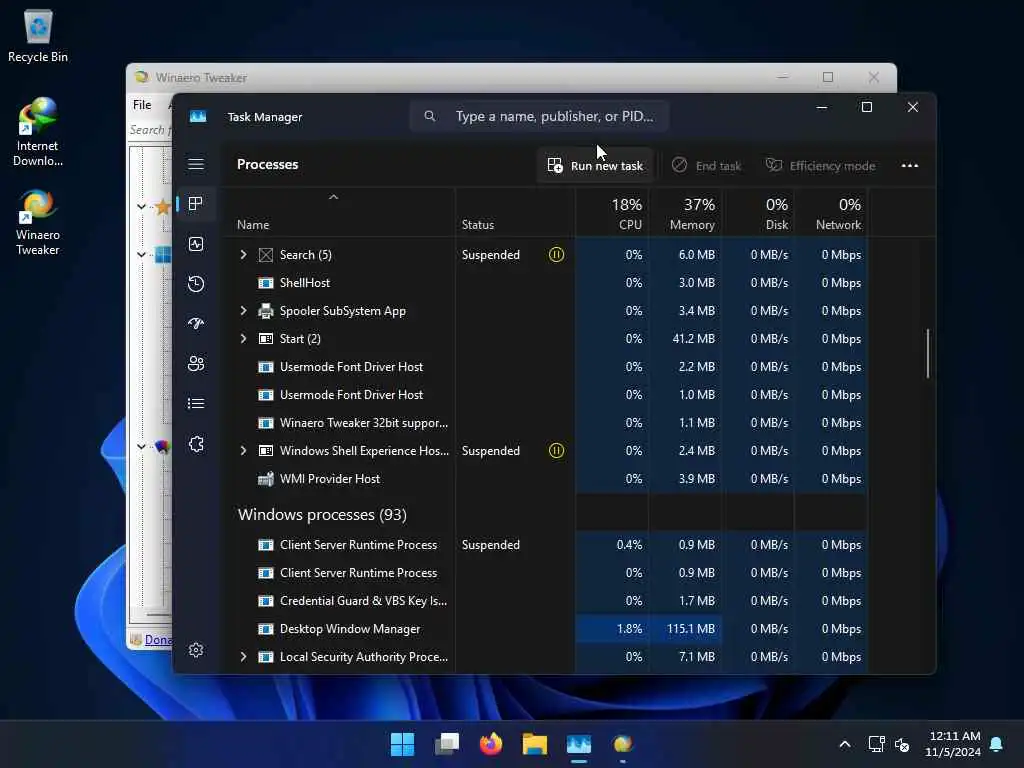Open the Performance sidebar icon

point(196,244)
